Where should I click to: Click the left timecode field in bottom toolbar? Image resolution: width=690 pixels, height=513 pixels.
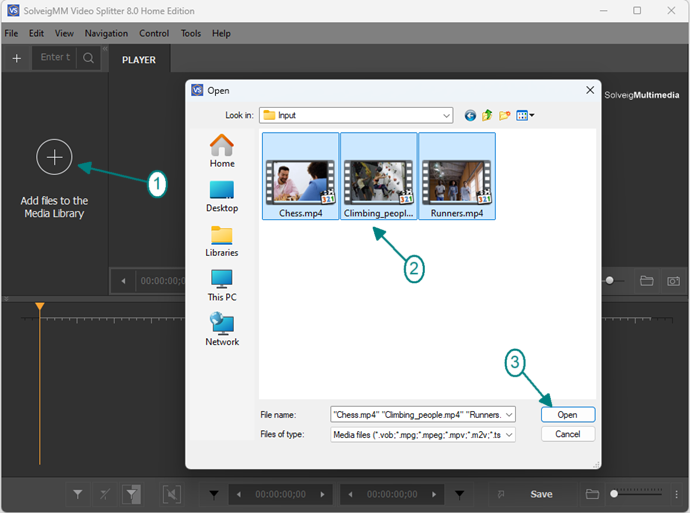[x=280, y=495]
